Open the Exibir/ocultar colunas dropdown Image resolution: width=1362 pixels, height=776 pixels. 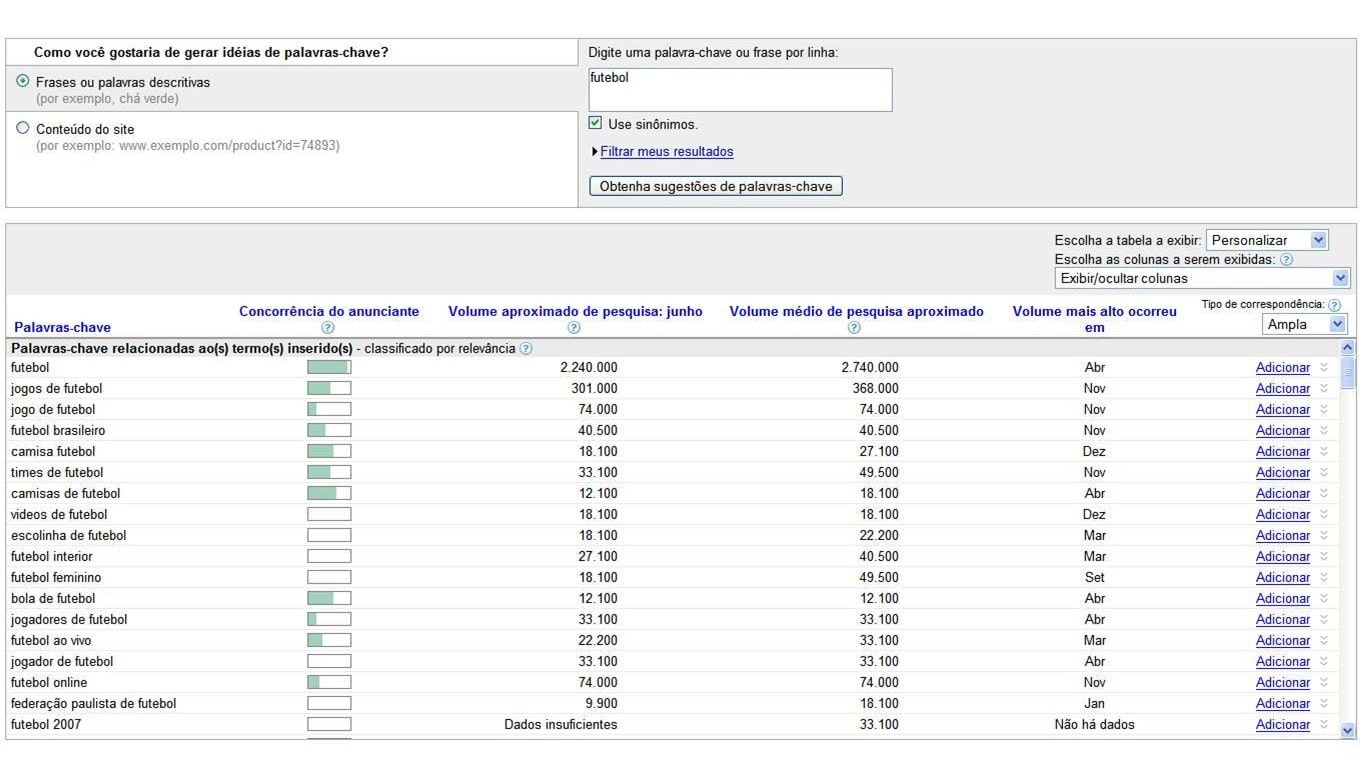1201,278
